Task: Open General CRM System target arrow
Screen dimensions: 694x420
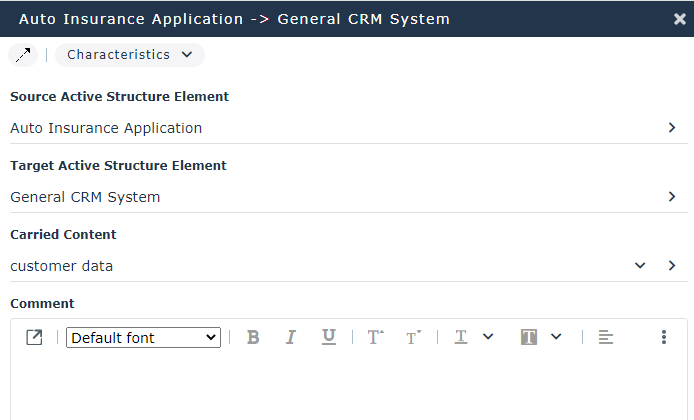Action: click(672, 197)
